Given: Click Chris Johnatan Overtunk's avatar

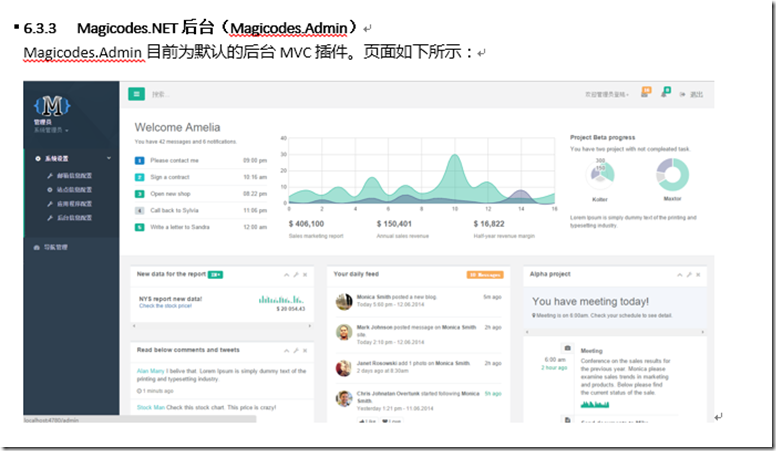Looking at the screenshot, I should 344,399.
